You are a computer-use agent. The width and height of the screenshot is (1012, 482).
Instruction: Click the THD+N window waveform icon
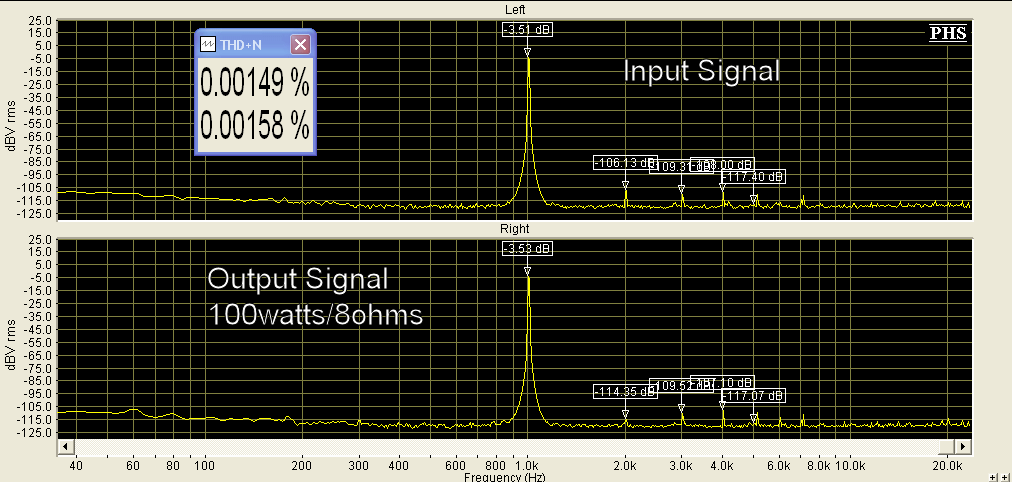coord(208,44)
